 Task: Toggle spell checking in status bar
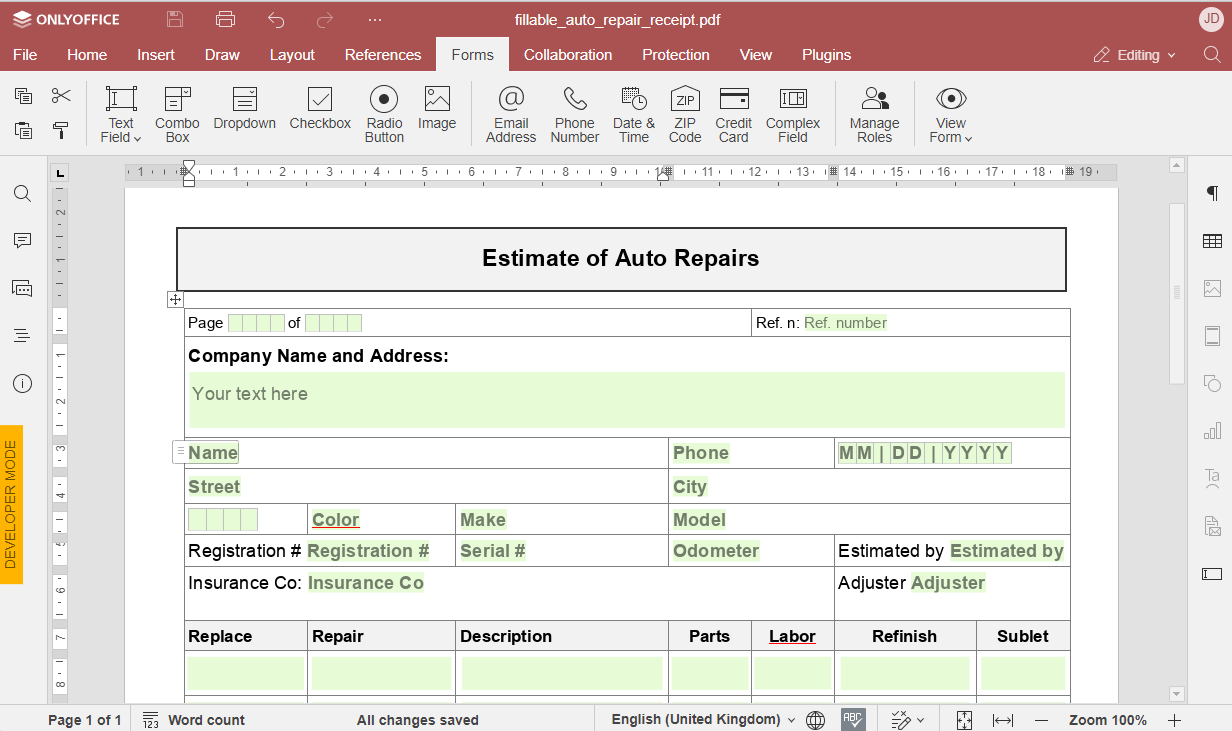[x=852, y=719]
